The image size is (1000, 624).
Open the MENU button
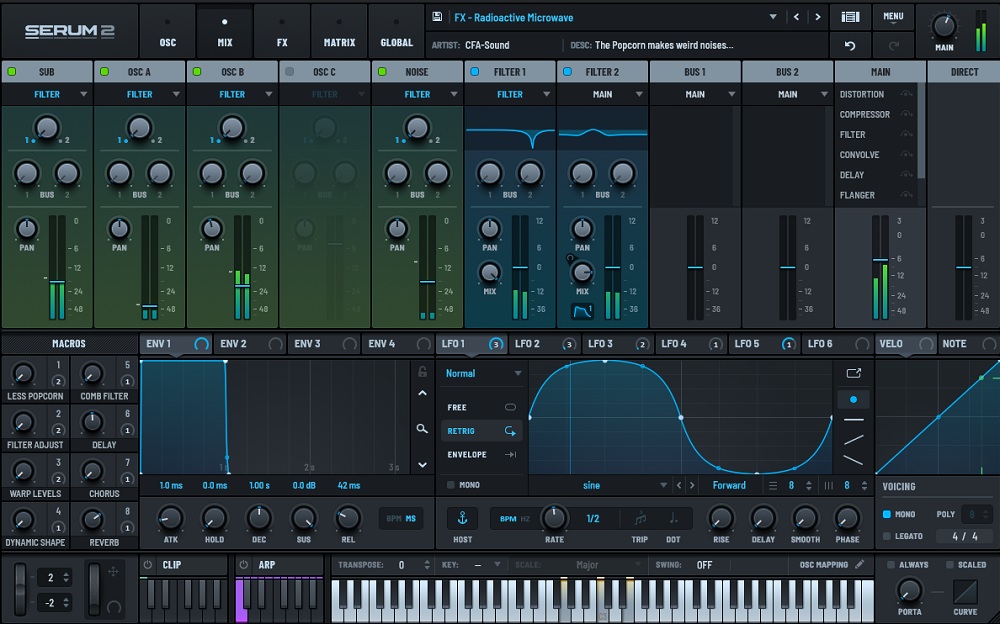click(x=893, y=17)
